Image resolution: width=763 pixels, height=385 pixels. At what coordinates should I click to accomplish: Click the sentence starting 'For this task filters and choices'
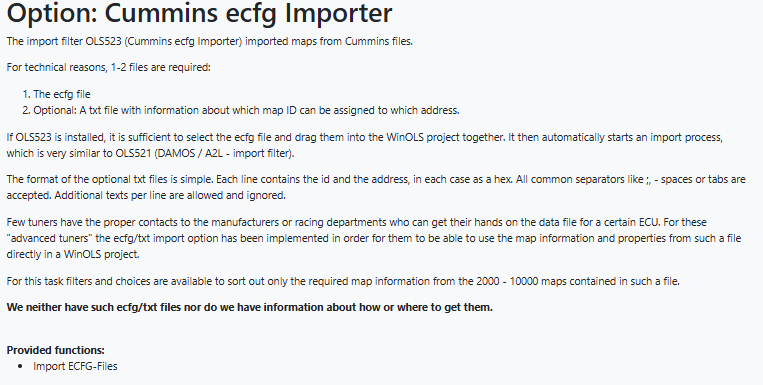click(x=343, y=281)
